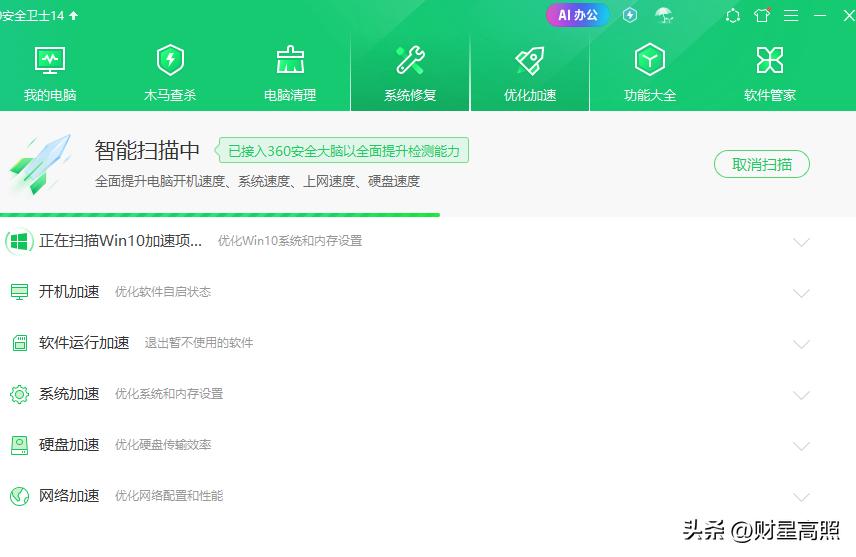Image resolution: width=856 pixels, height=557 pixels.
Task: Click the upgrade arrow next to 安全卫士14
Action: 74,16
